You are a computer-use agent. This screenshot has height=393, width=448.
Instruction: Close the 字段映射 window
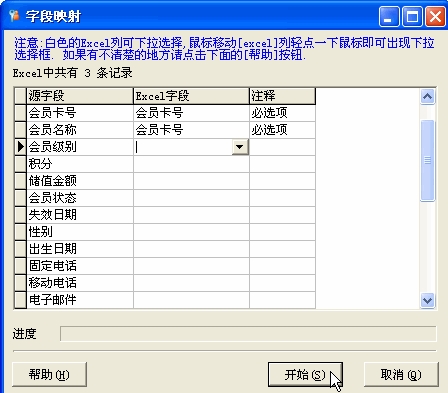click(436, 17)
